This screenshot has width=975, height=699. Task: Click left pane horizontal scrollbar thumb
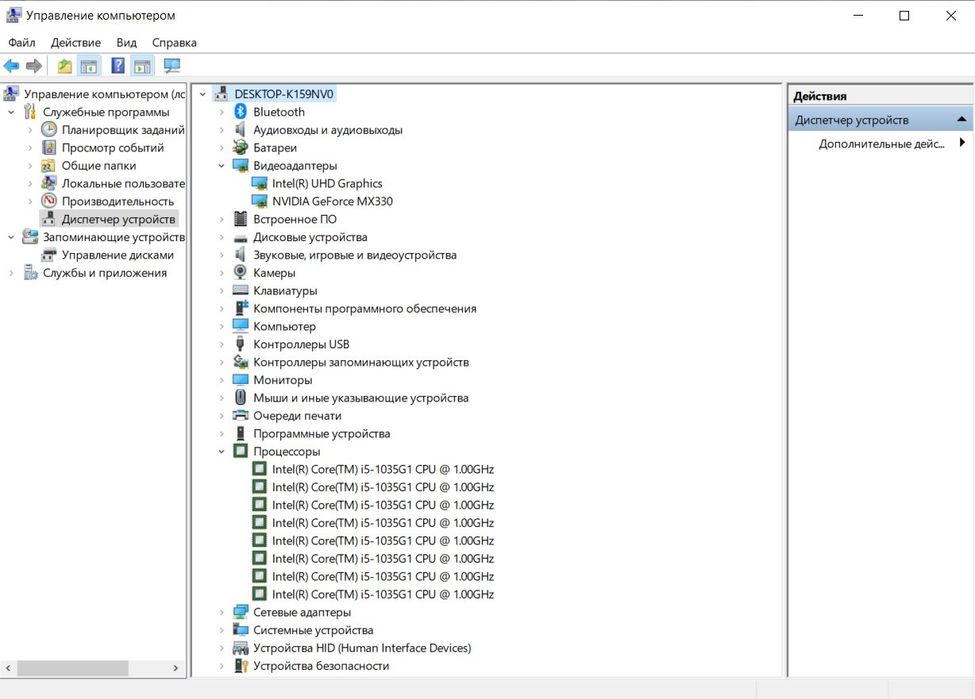[x=73, y=668]
